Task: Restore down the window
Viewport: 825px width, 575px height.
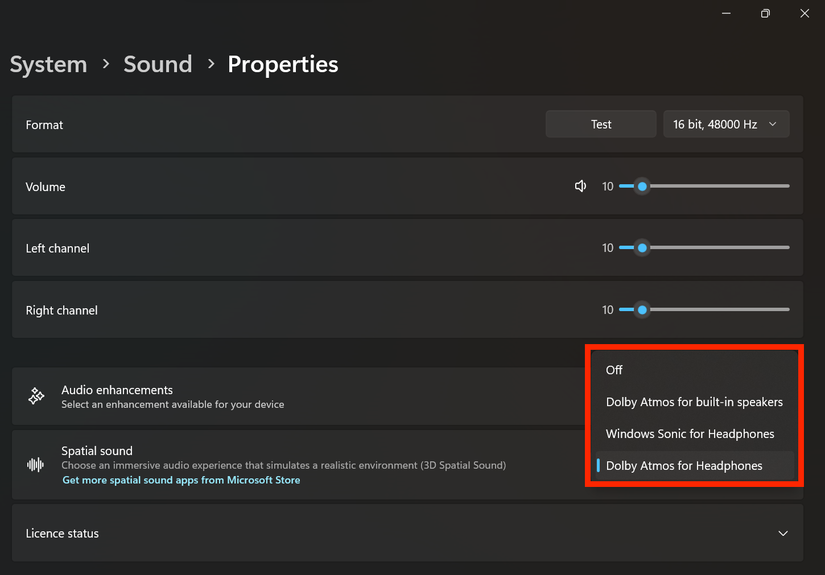Action: [765, 13]
